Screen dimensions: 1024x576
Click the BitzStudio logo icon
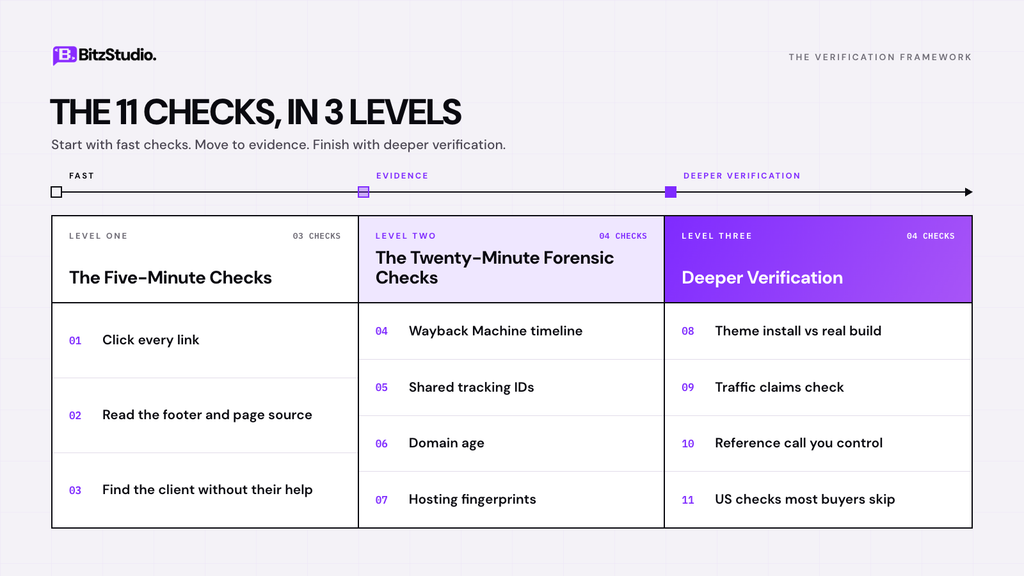64,56
